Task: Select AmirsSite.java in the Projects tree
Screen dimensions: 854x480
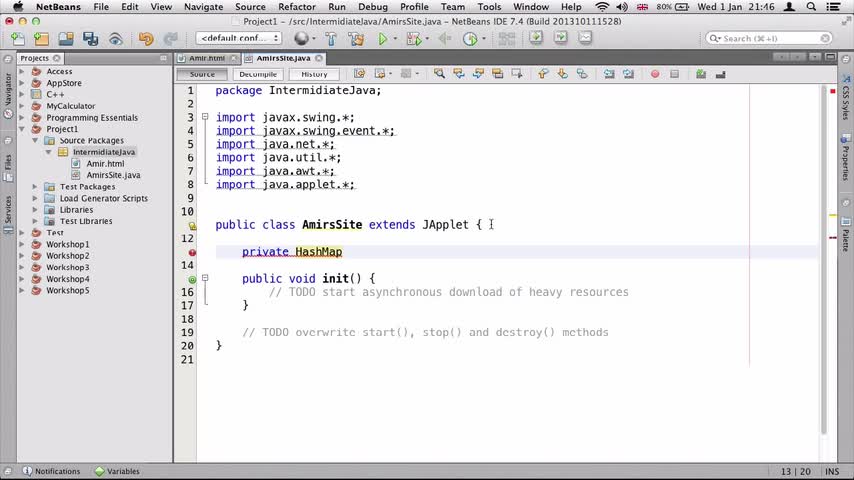Action: 113,175
